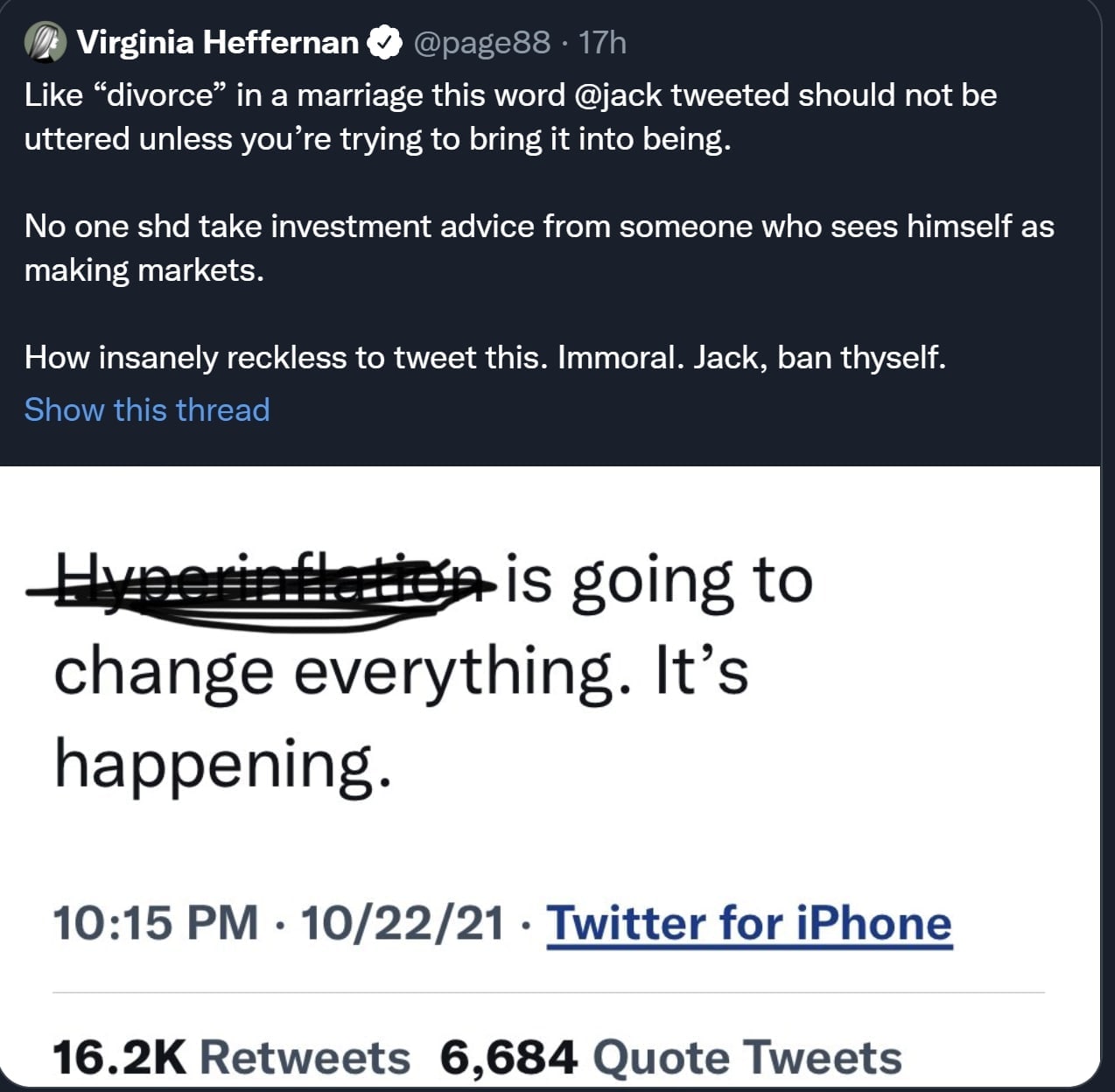
Task: Click the 10:15 PM time in the screenshot
Action: coord(156,923)
